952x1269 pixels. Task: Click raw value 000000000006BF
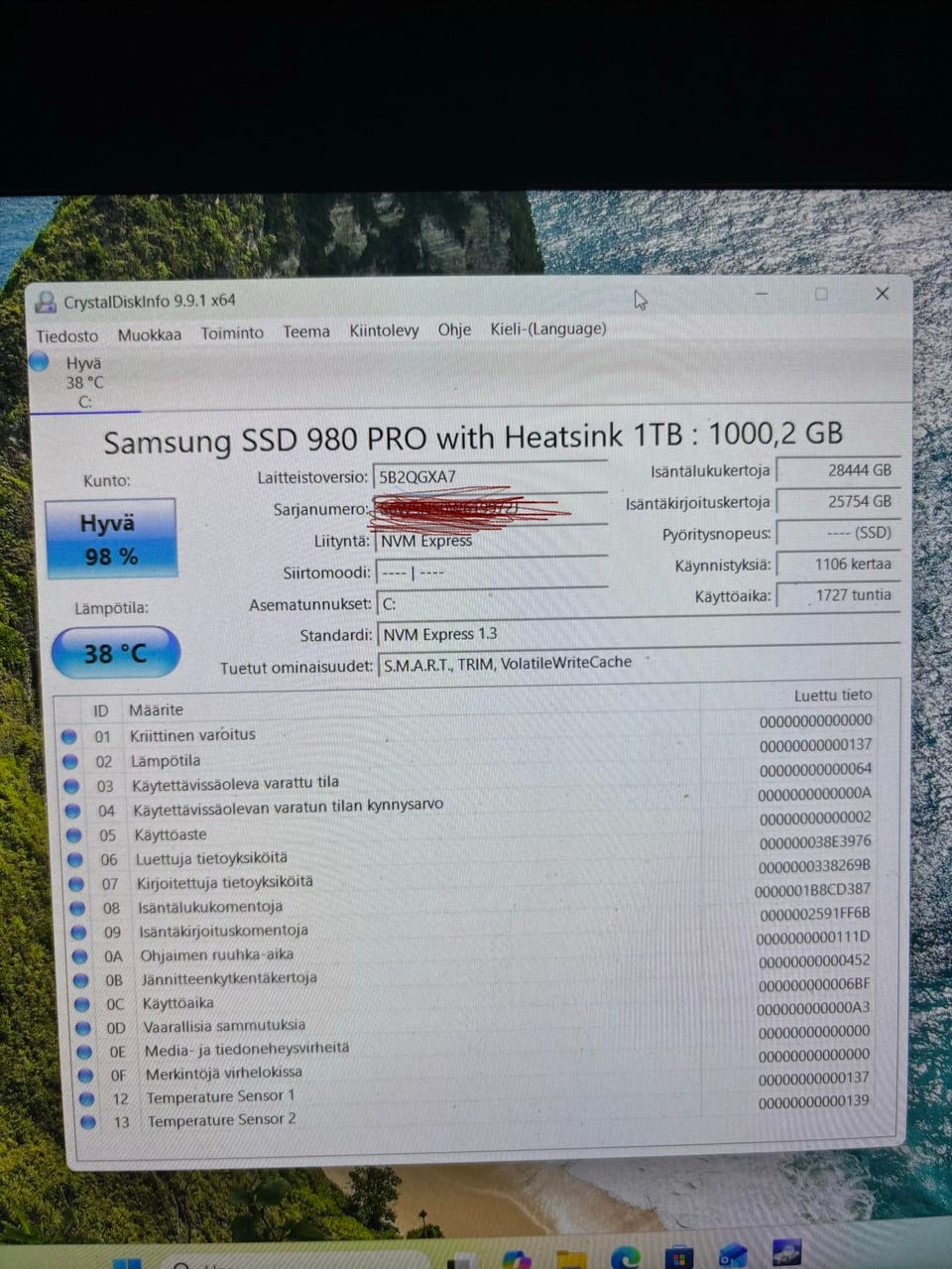[x=814, y=985]
